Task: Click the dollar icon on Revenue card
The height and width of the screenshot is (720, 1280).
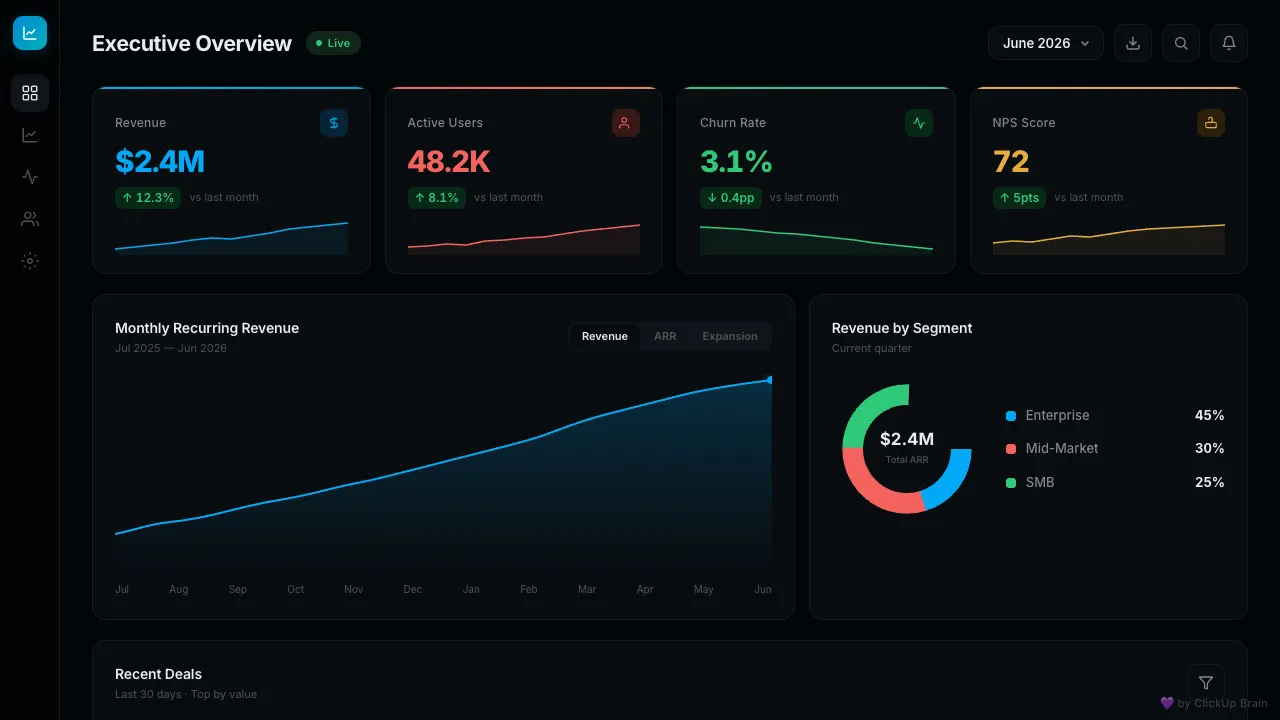Action: (x=334, y=123)
